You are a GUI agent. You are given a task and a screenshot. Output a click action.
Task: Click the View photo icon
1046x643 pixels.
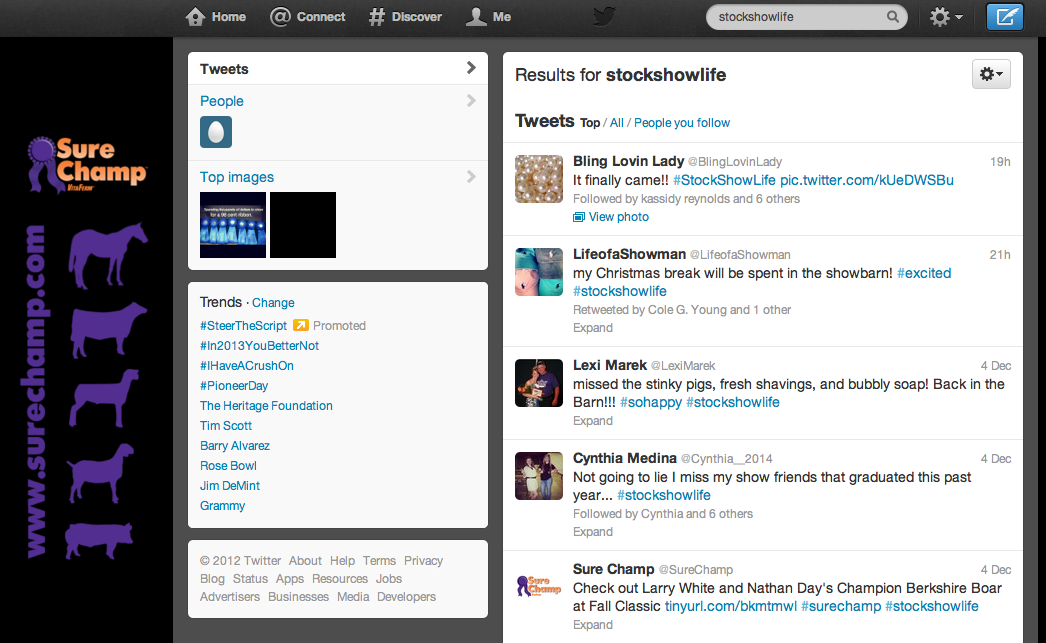tap(578, 217)
